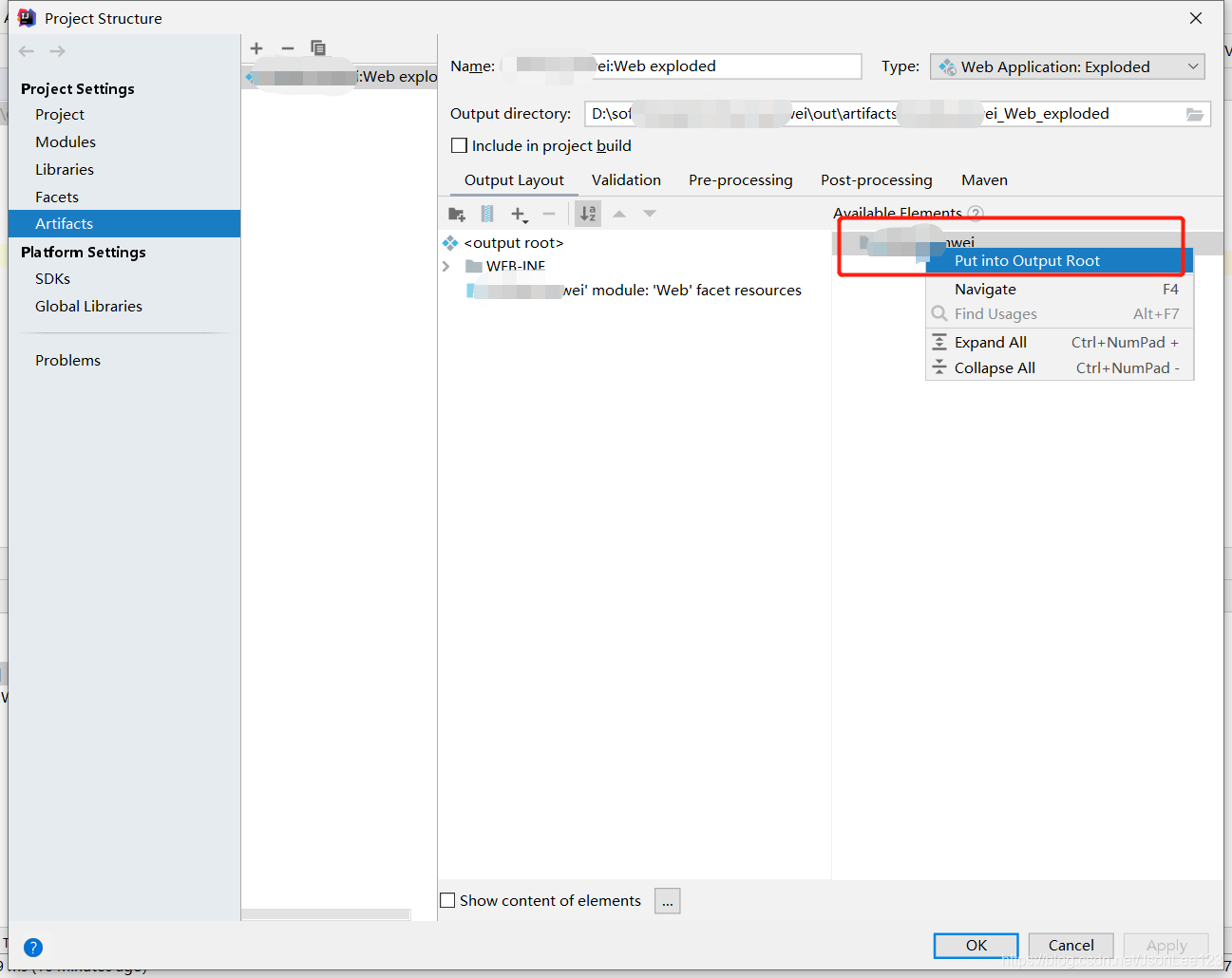Toggle sort elements by names and types
Image resolution: width=1232 pixels, height=978 pixels.
[x=588, y=214]
